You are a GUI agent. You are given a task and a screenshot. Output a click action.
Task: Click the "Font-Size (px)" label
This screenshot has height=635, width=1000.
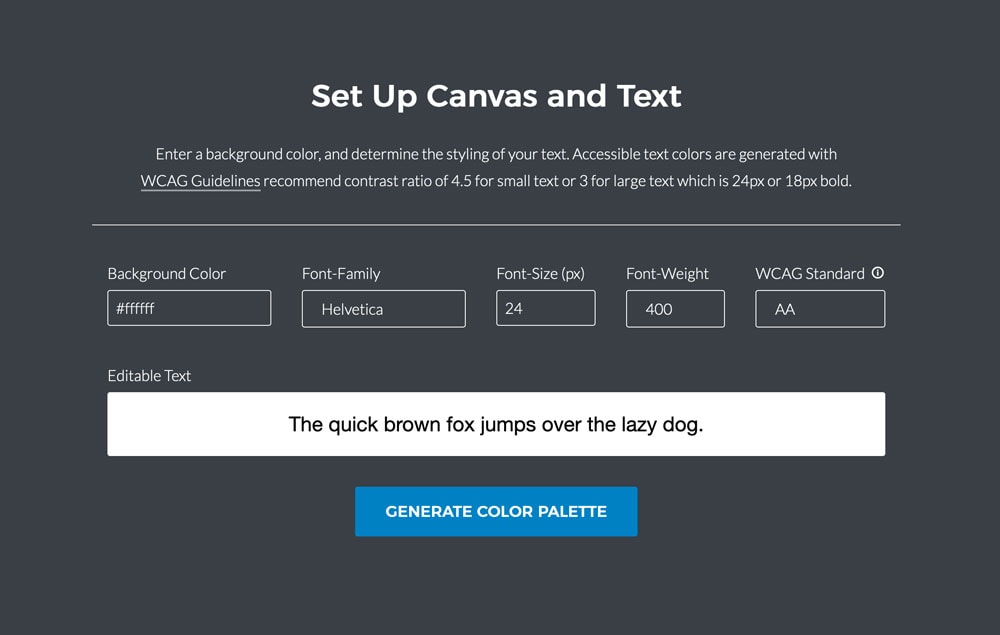(540, 273)
